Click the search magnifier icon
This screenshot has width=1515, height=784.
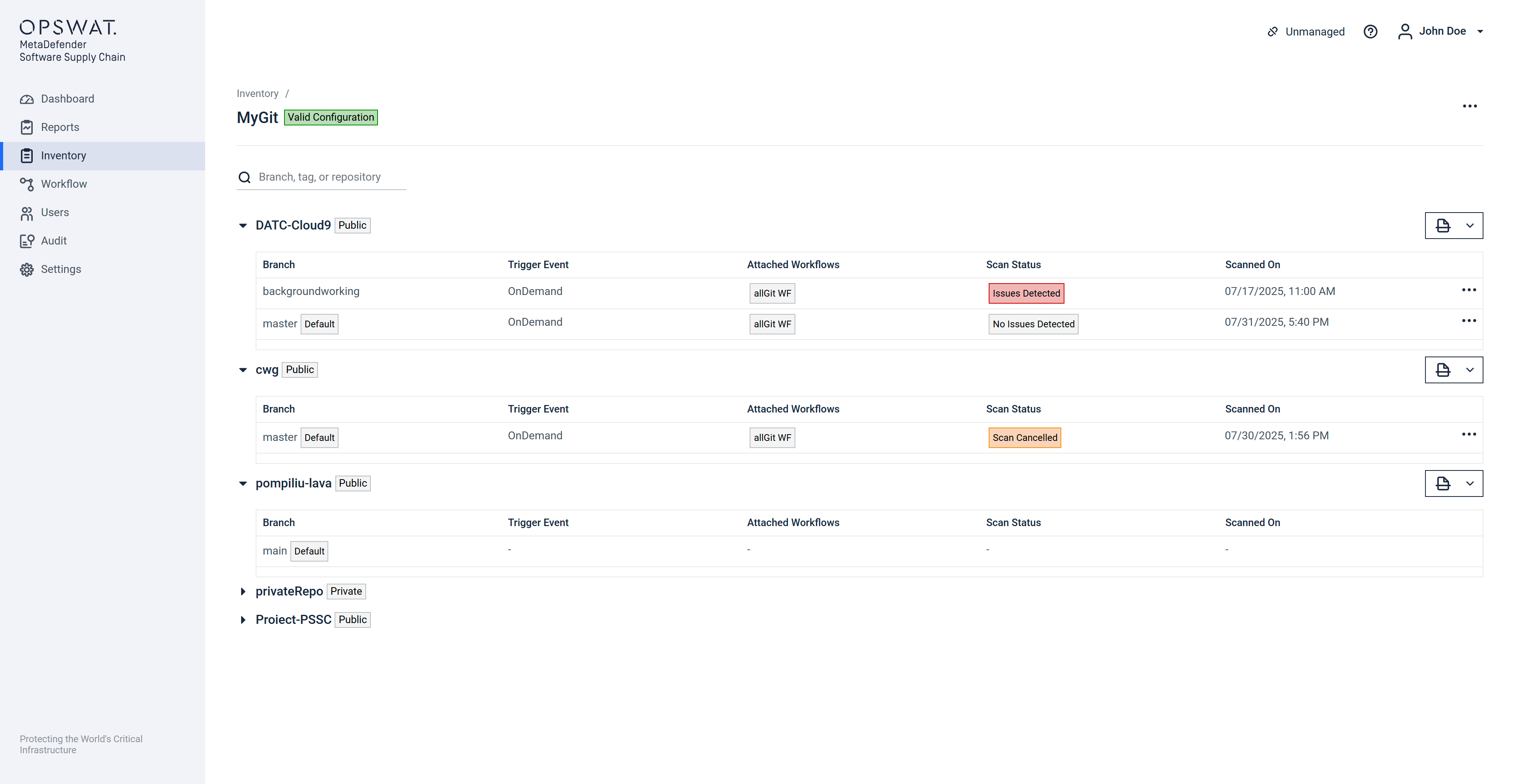244,177
